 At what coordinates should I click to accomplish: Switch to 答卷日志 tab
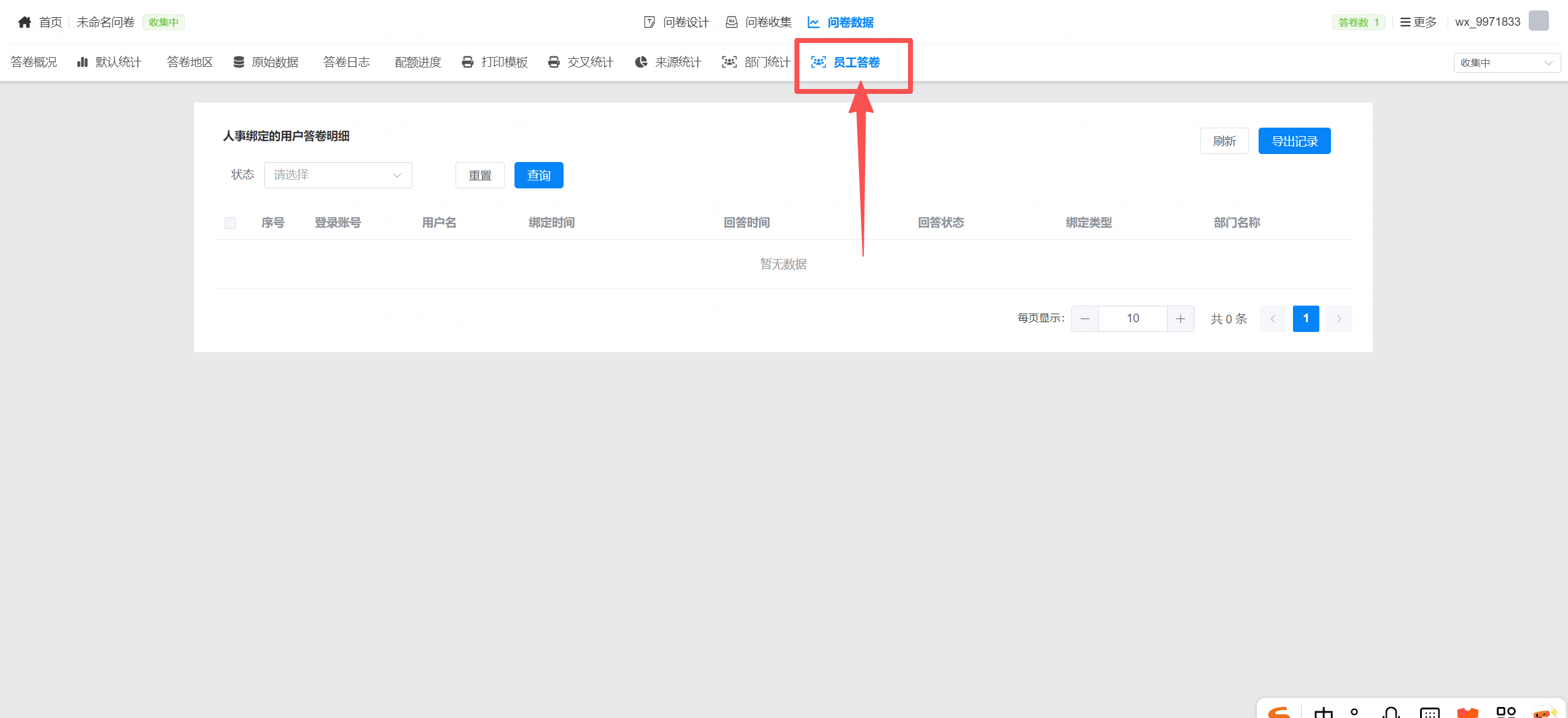[x=346, y=62]
